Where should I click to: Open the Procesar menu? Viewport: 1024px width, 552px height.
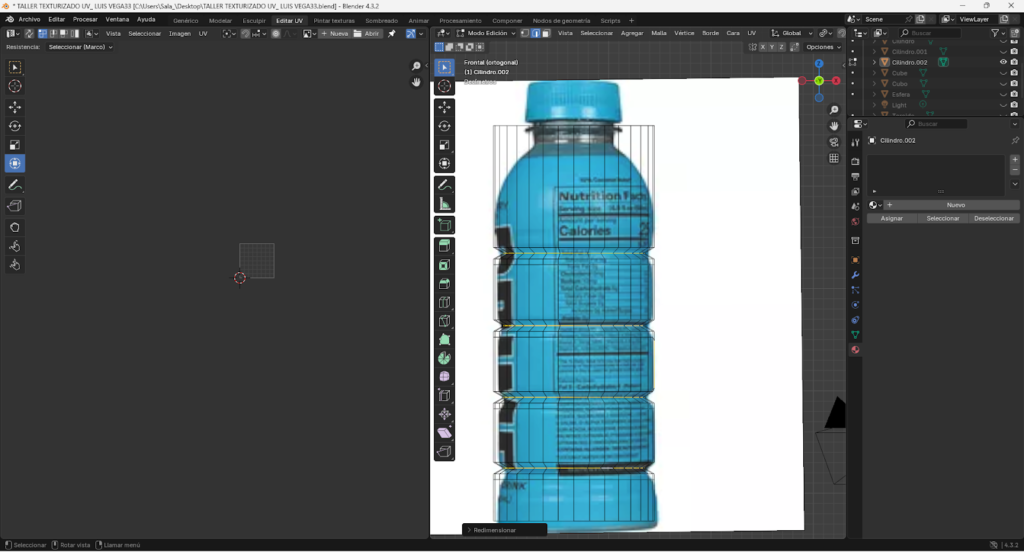point(85,20)
